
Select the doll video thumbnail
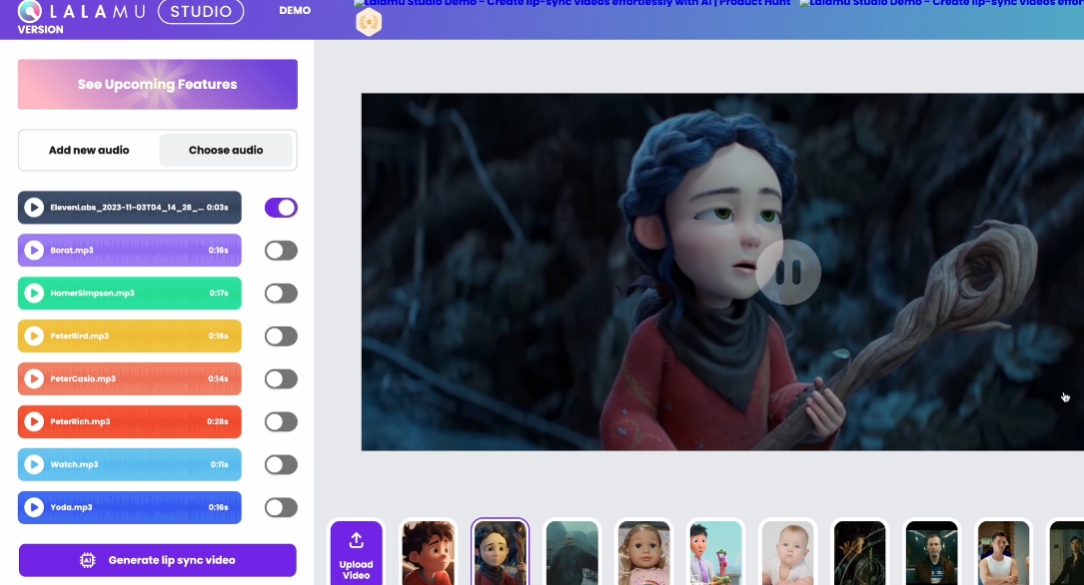[644, 553]
